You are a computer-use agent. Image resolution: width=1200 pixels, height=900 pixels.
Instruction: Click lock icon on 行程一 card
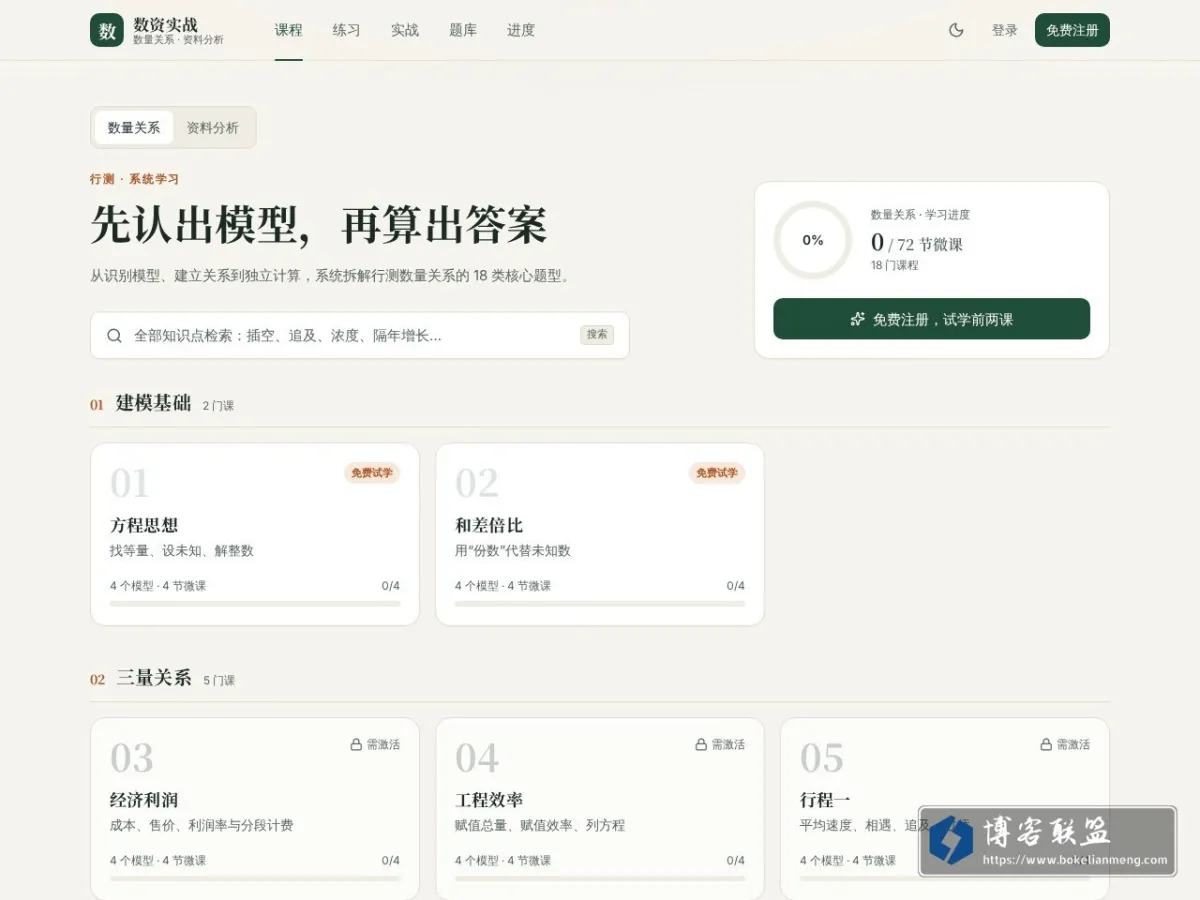click(x=1046, y=745)
